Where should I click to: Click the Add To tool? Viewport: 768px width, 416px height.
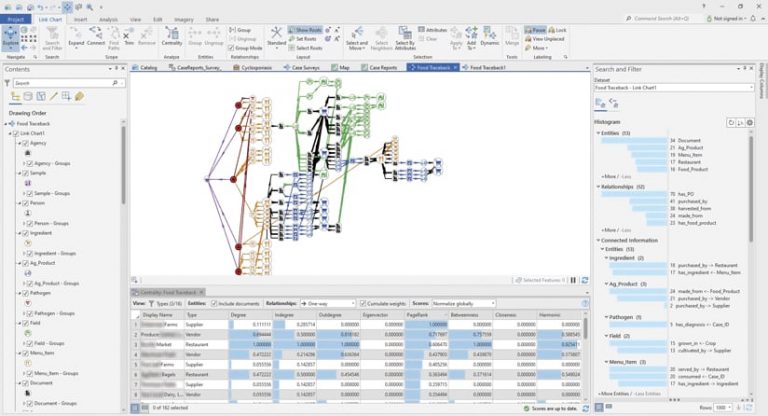tap(471, 38)
